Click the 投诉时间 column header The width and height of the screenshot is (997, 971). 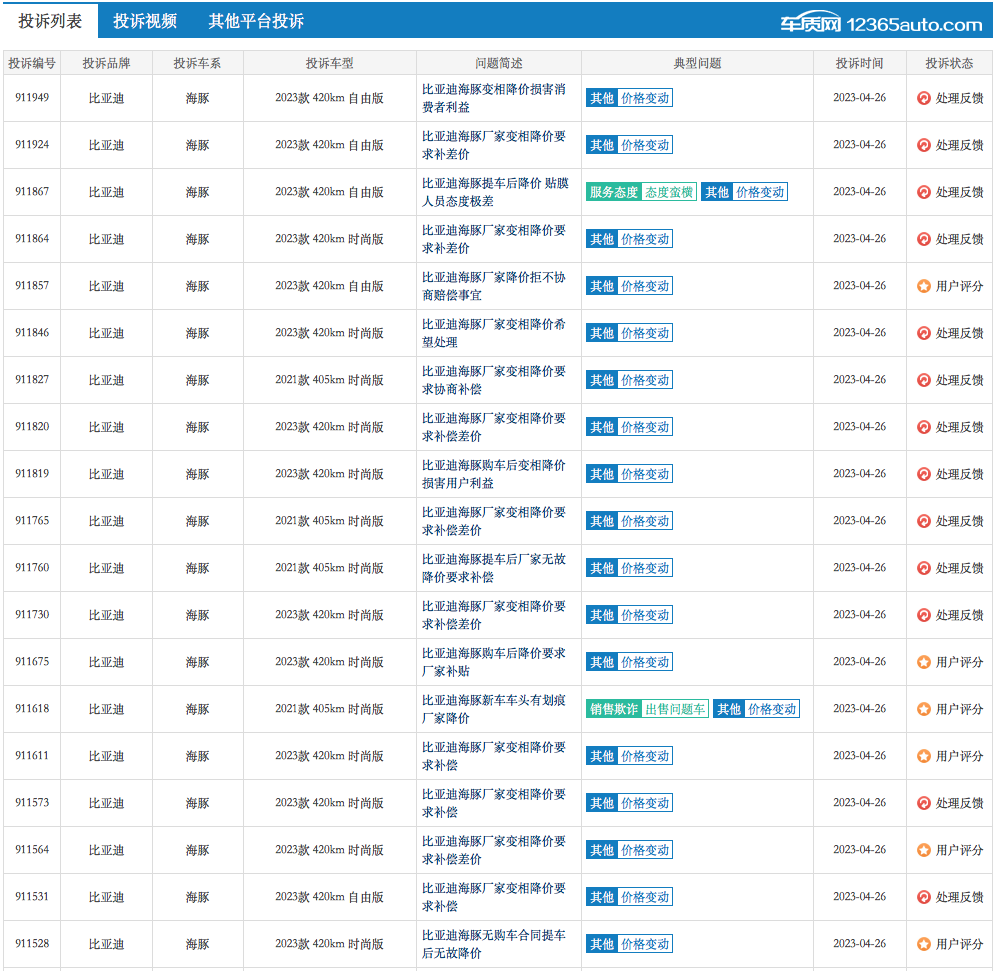[x=860, y=63]
